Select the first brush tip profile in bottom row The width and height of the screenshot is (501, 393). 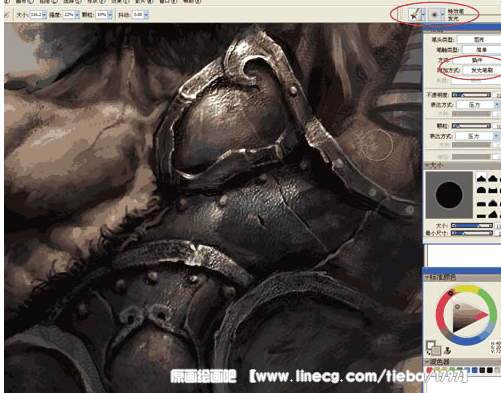tap(481, 216)
